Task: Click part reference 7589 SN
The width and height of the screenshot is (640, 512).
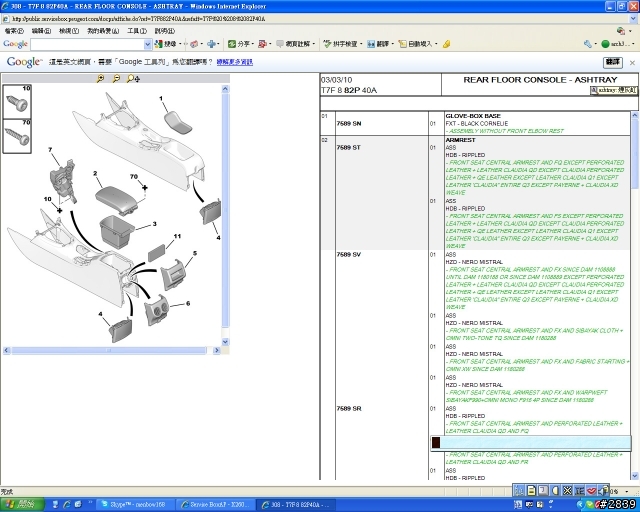Action: (349, 123)
